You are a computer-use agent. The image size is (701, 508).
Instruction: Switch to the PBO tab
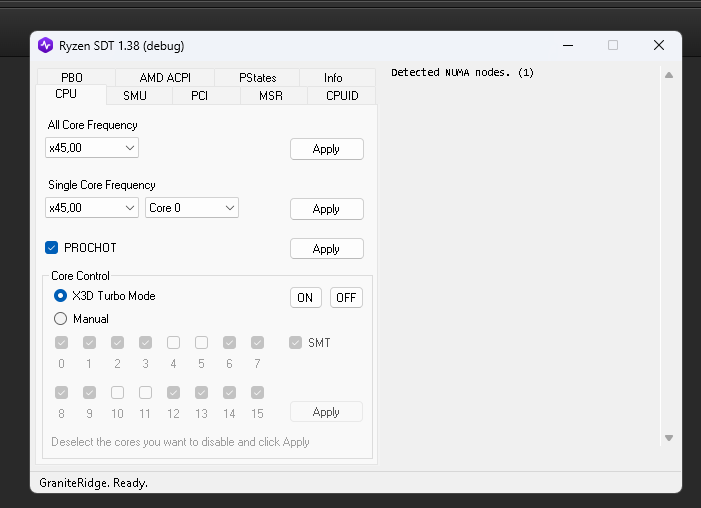72,78
